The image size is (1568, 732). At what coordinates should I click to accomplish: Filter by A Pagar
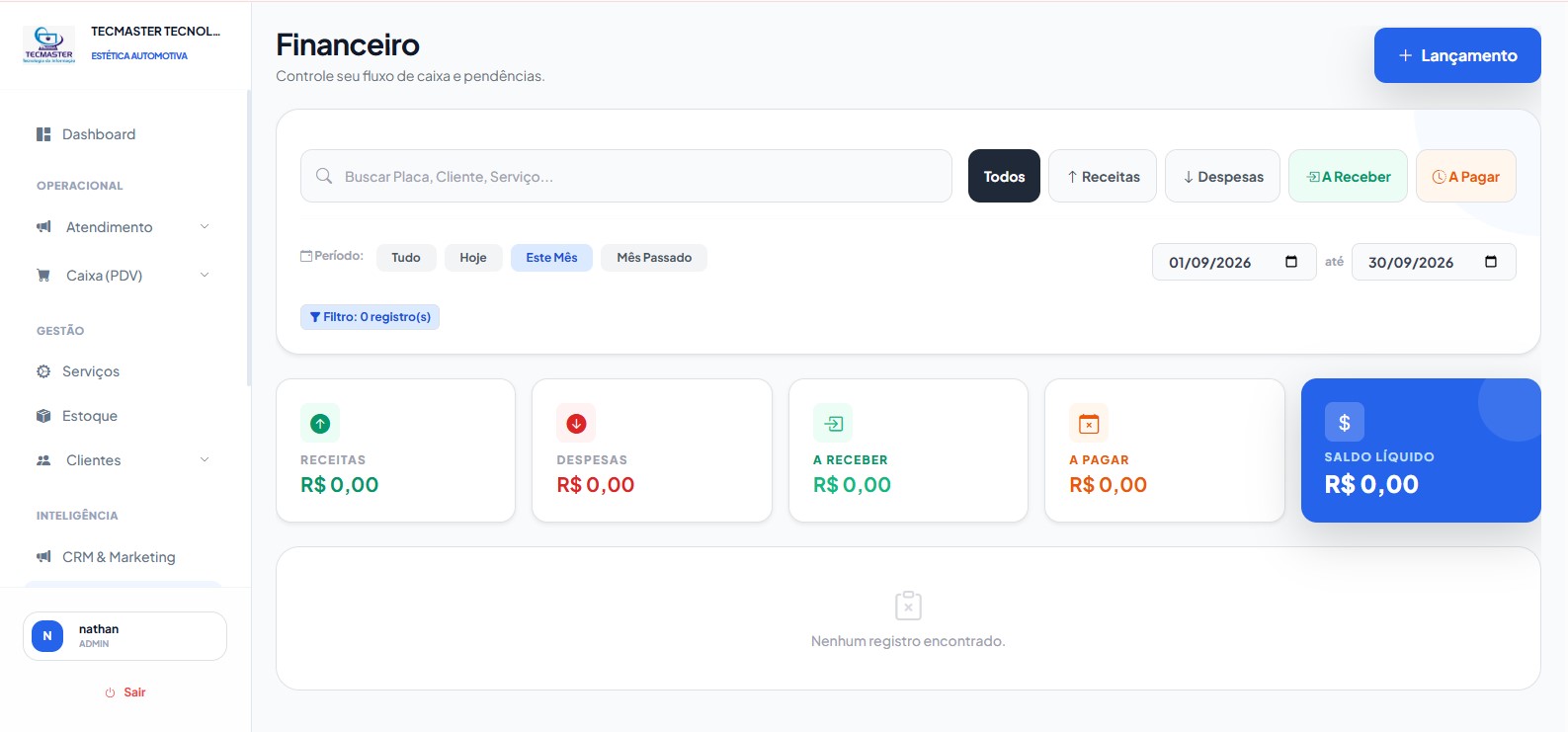click(1466, 176)
